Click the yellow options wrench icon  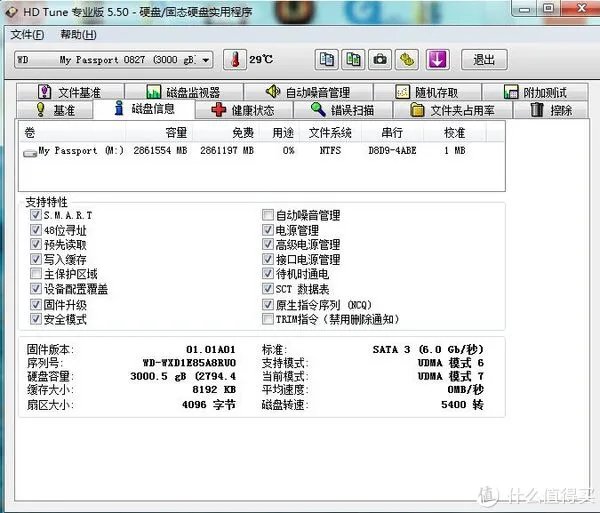pos(407,60)
